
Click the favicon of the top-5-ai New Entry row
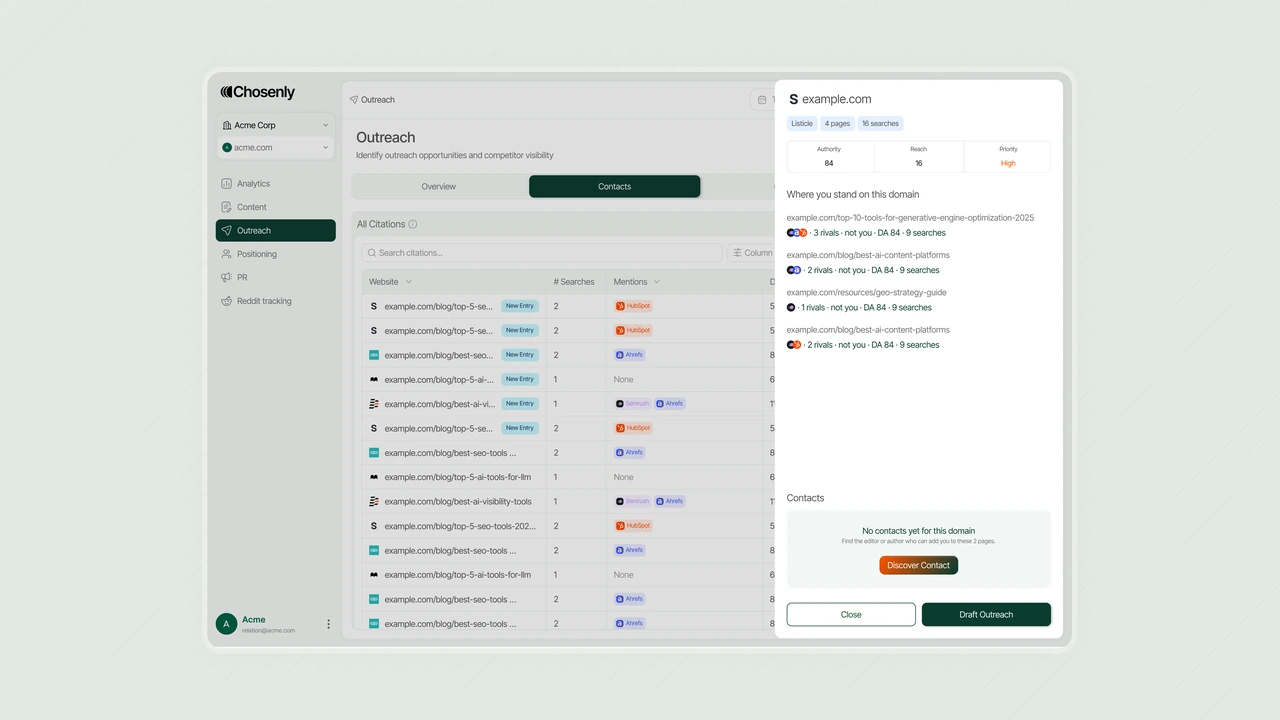374,380
